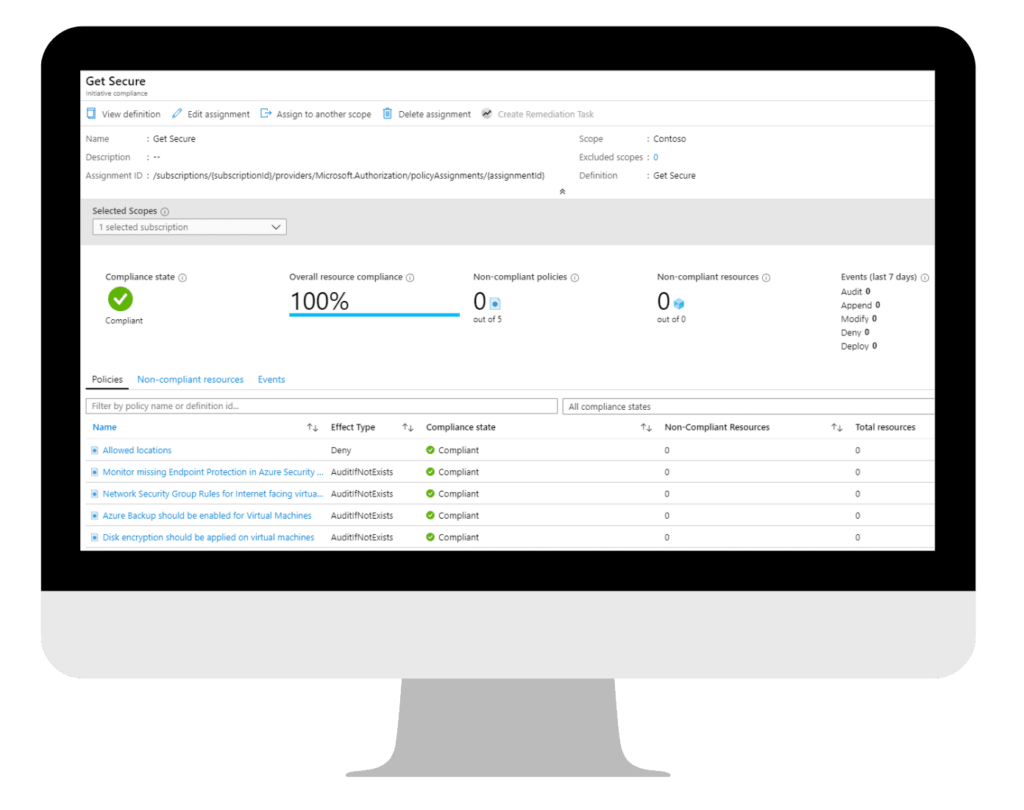
Task: Click the blue compliance progress bar under 100%
Action: click(x=373, y=315)
